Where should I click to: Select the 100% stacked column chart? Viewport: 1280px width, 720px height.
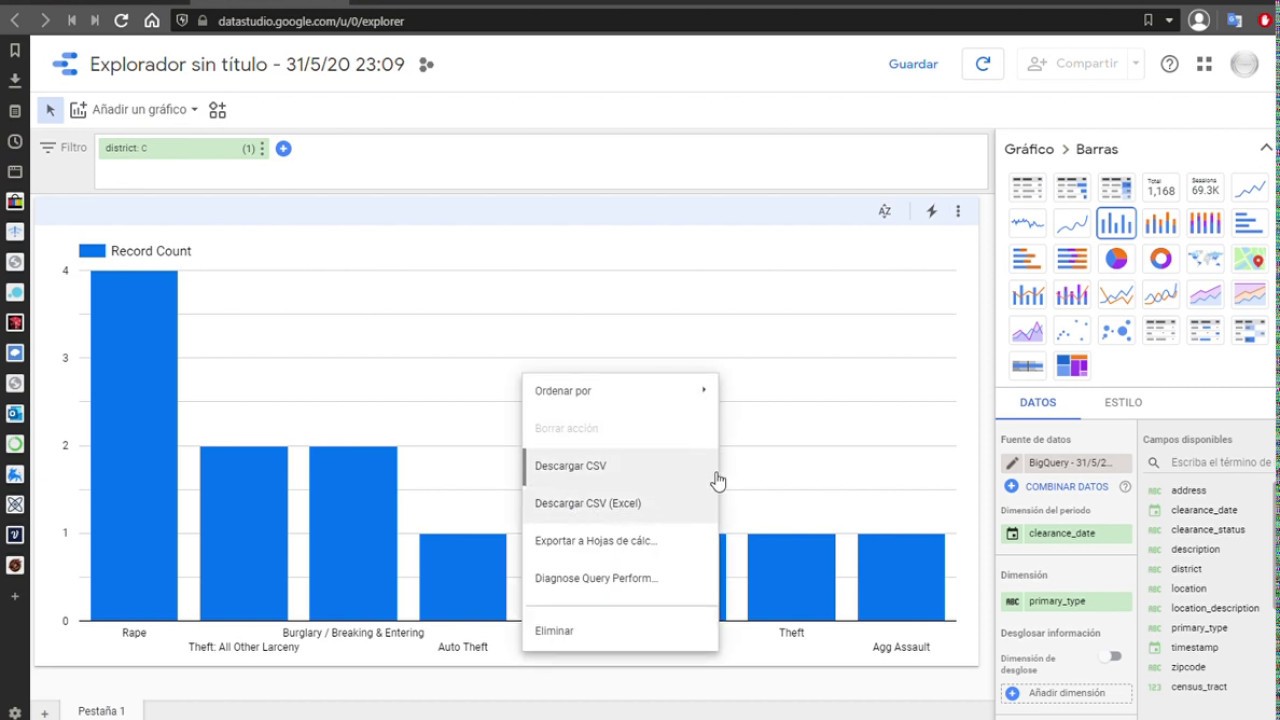pyautogui.click(x=1205, y=223)
